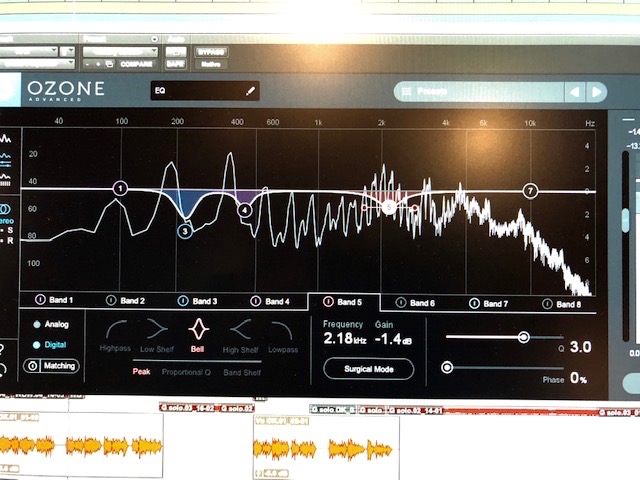The image size is (640, 480).
Task: Click the Phase slider handle
Action: point(447,367)
